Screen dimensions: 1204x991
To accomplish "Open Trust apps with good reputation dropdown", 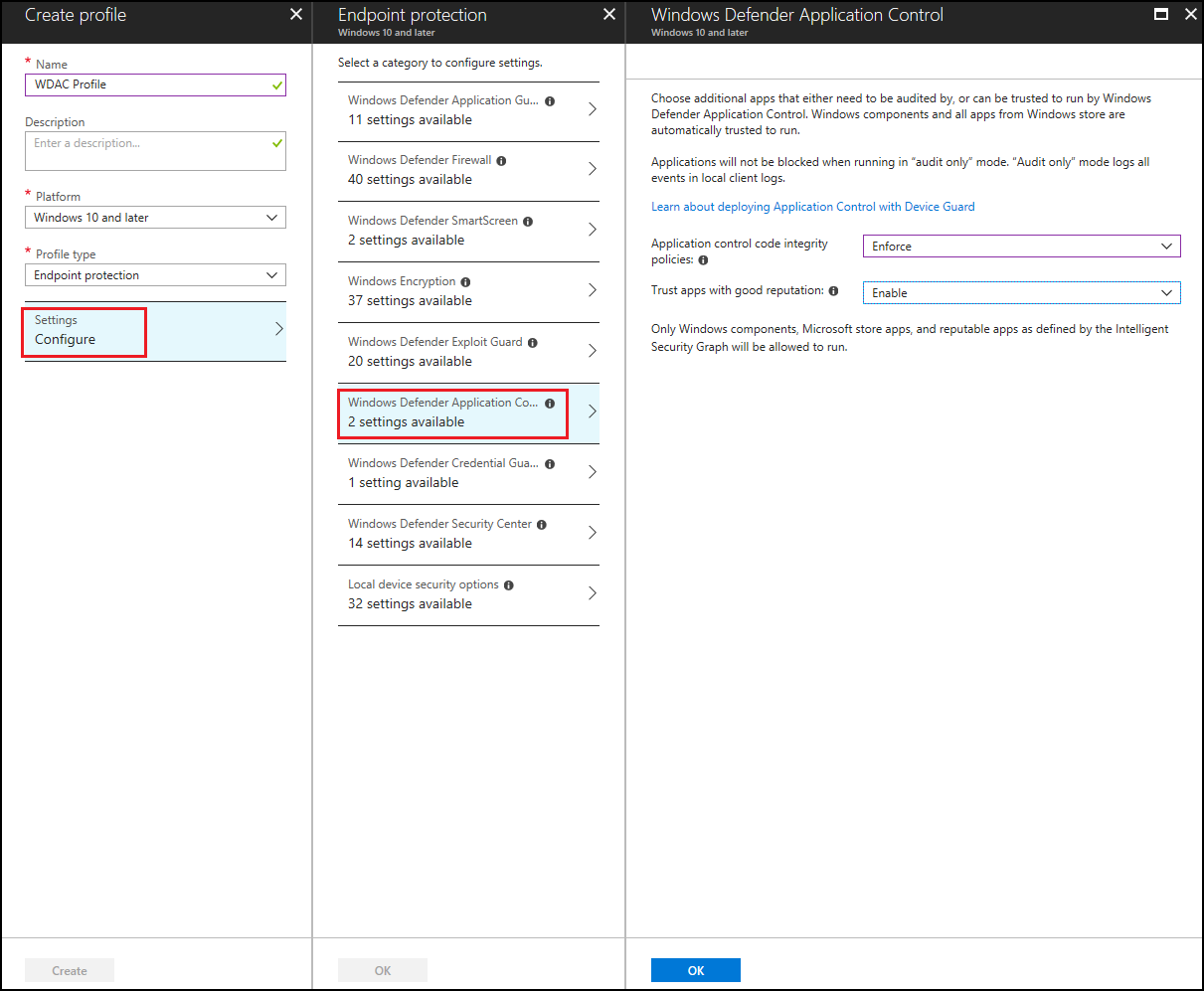I will (x=1021, y=293).
